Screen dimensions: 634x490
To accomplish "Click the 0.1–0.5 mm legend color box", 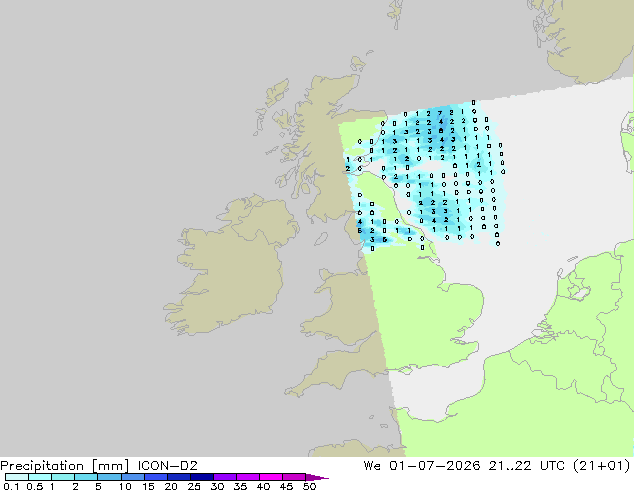I will 17,477.
